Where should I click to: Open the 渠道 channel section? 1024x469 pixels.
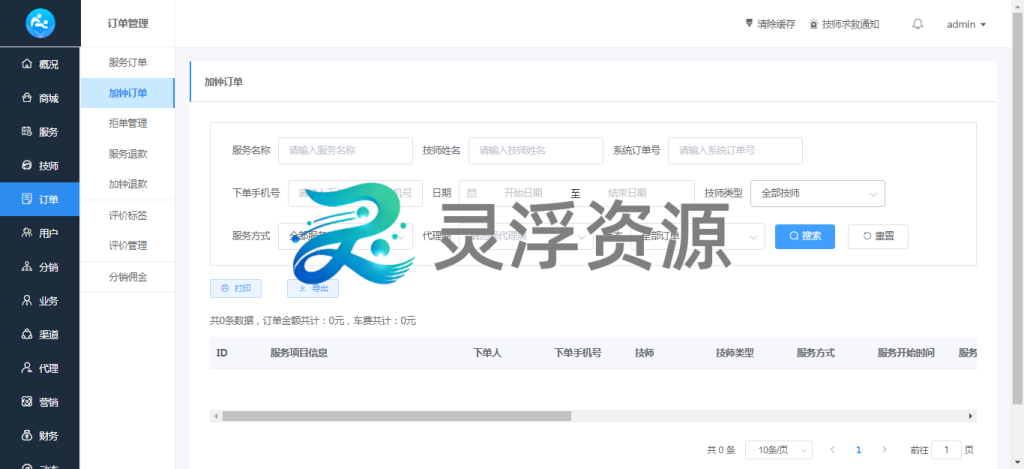[40, 334]
